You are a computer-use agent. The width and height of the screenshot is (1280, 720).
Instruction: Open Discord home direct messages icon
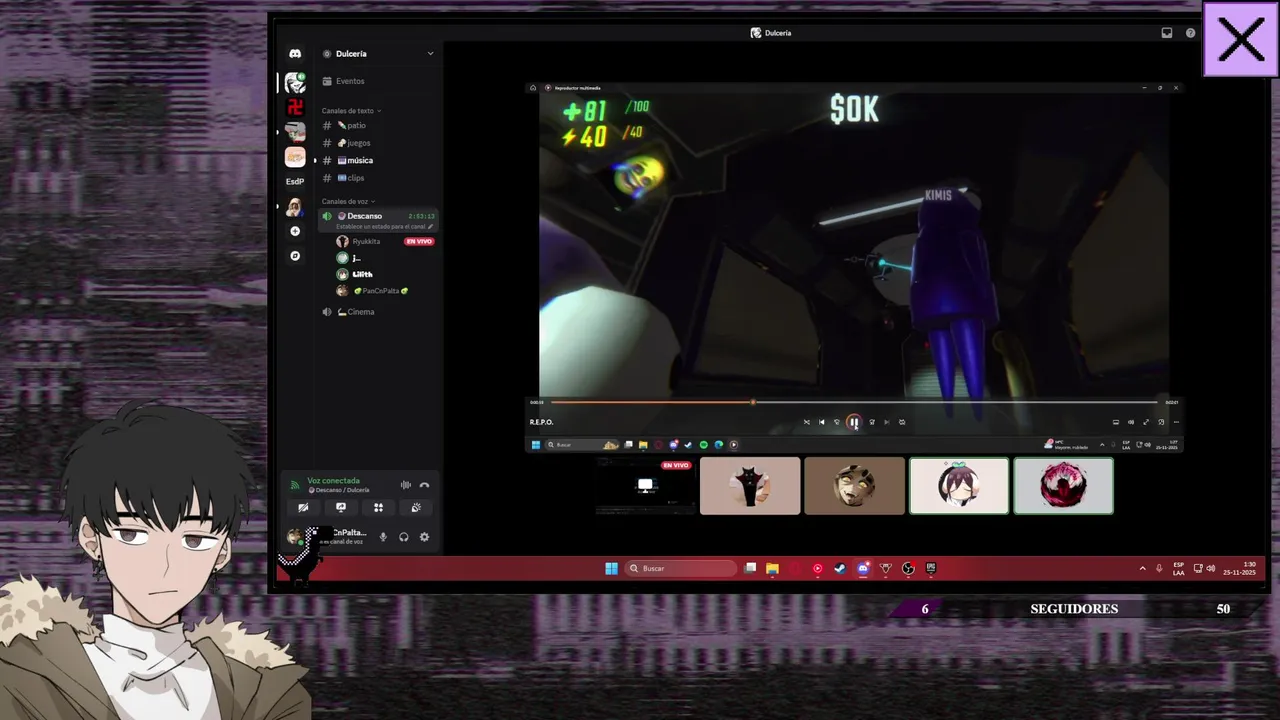(295, 54)
